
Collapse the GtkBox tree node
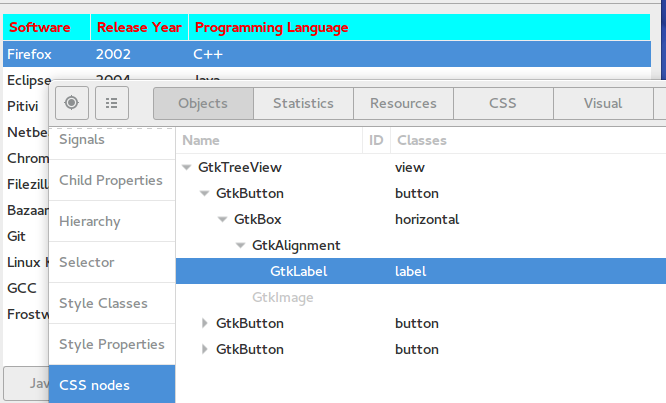(223, 219)
